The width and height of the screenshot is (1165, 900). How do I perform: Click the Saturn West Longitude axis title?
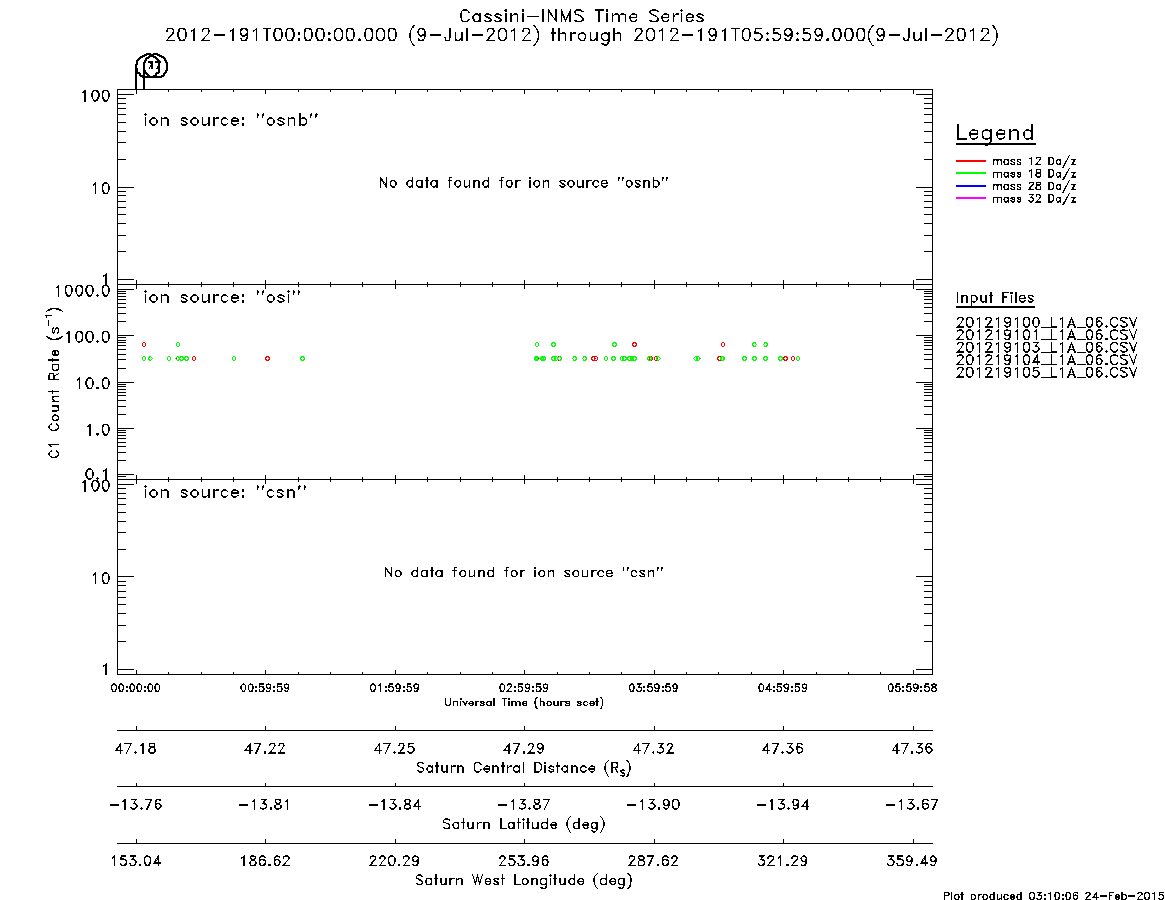[x=524, y=881]
